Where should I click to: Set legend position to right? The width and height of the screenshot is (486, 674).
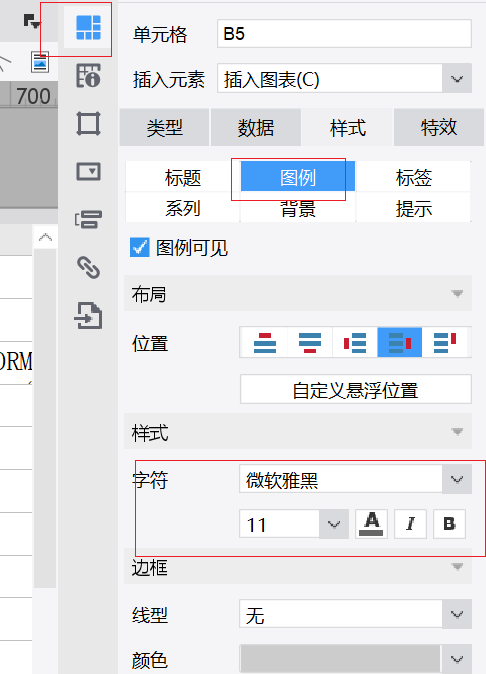click(400, 343)
